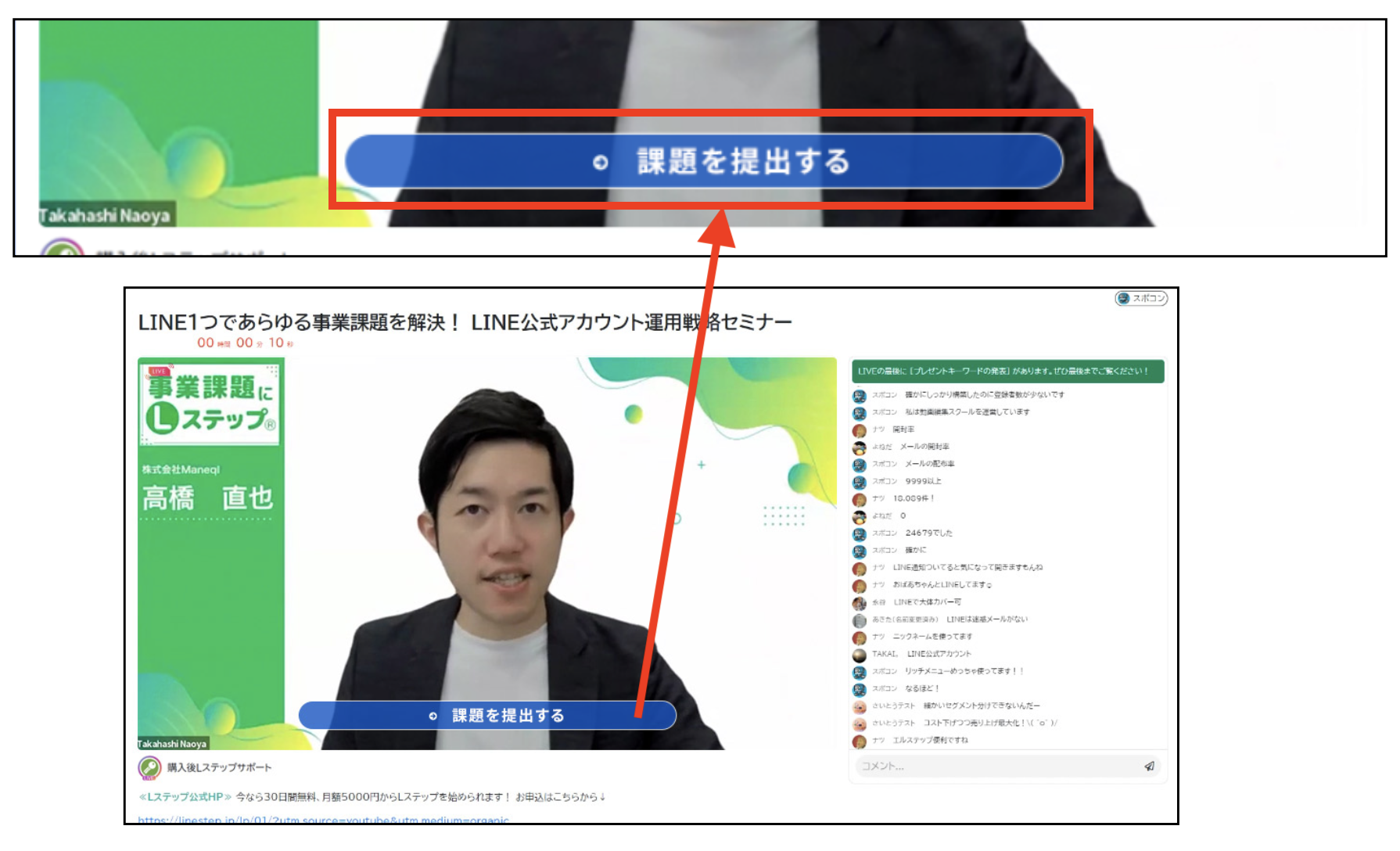This screenshot has width=1400, height=851.
Task: Click the commenter avatar beside LINEは迷惑メールがない
Action: (x=859, y=620)
